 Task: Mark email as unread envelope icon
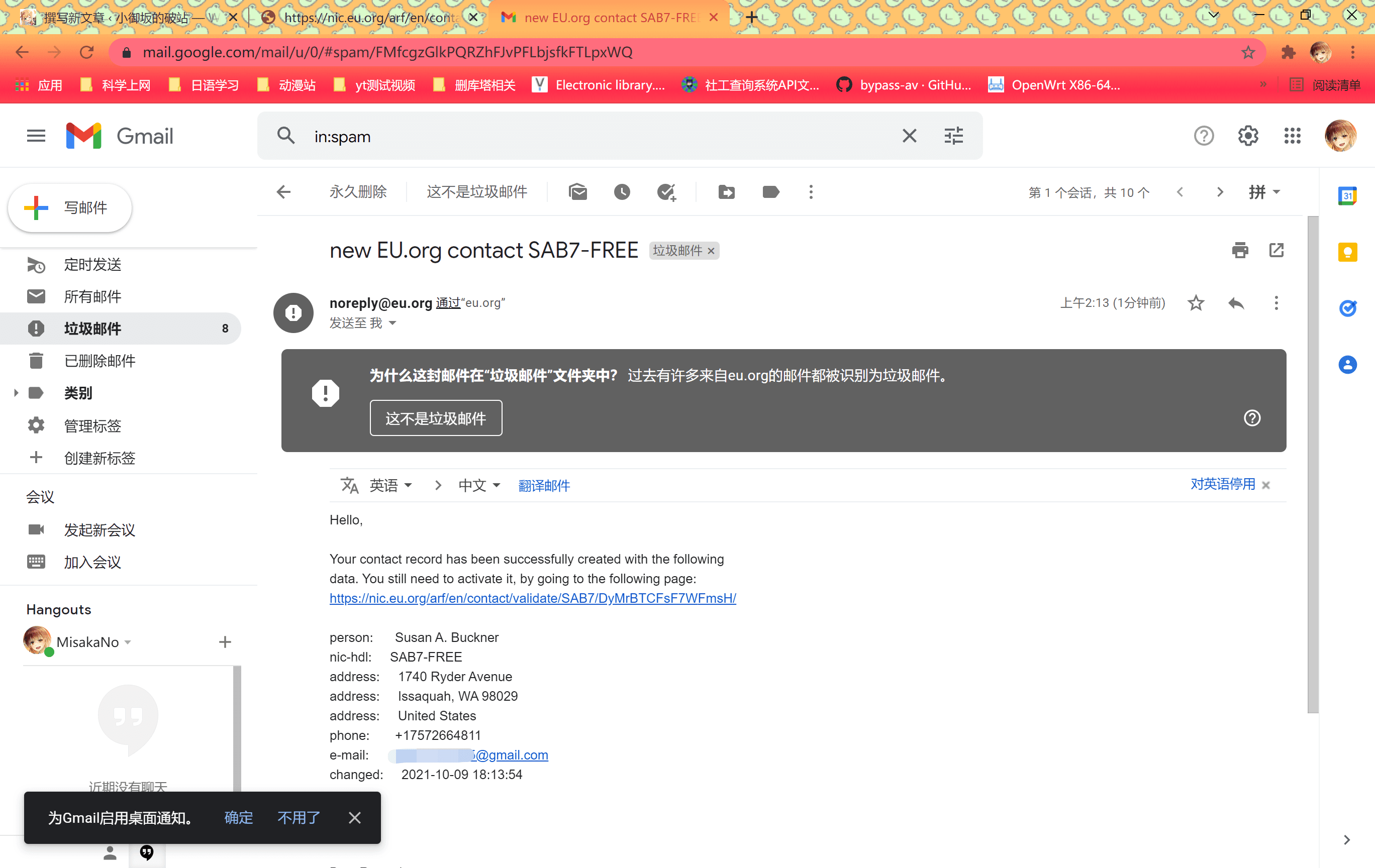point(578,192)
